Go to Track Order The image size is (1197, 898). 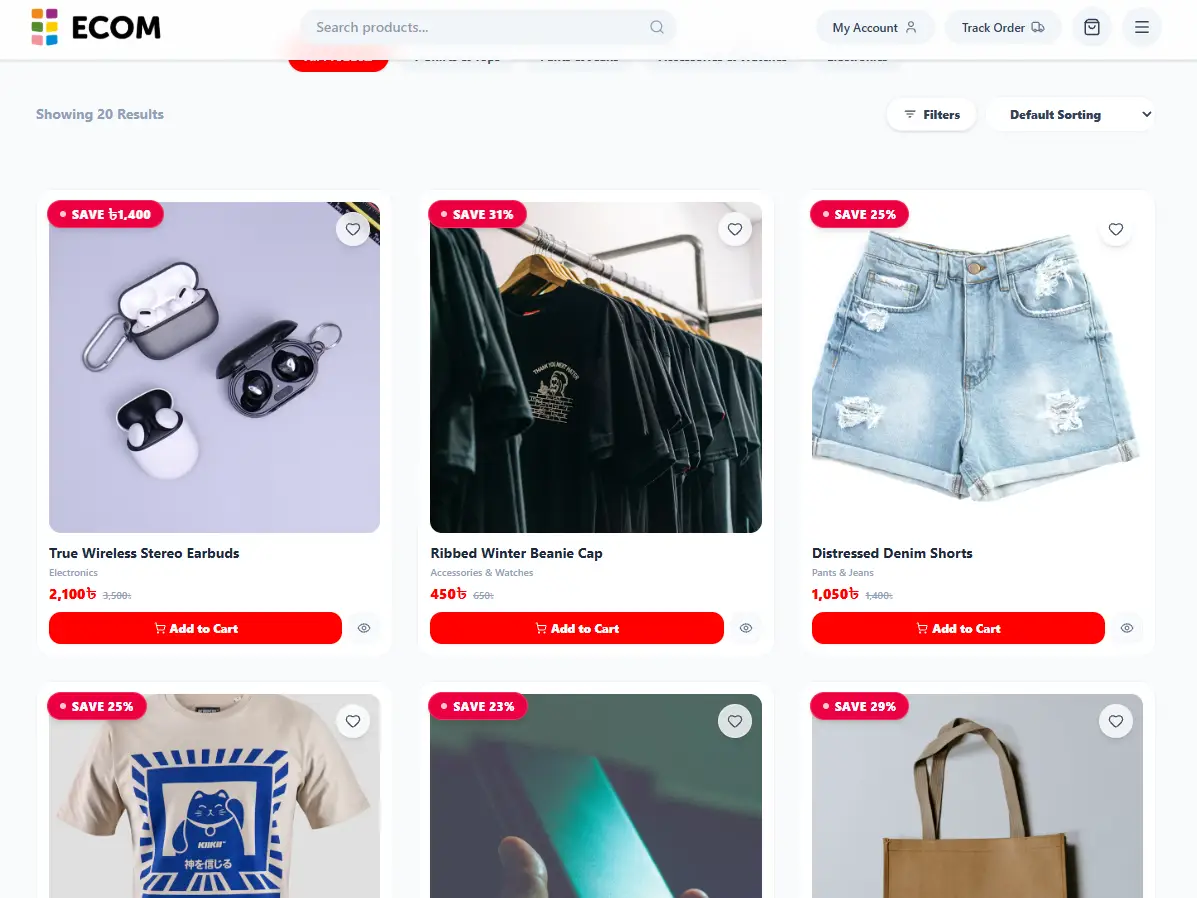[1003, 27]
